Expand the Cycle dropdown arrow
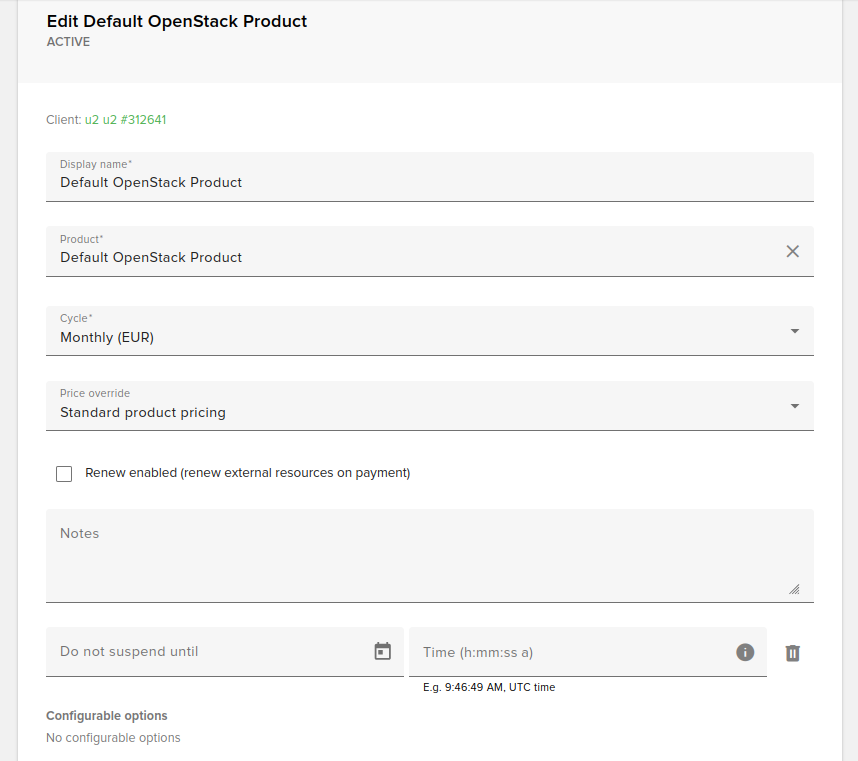This screenshot has height=761, width=858. [794, 331]
